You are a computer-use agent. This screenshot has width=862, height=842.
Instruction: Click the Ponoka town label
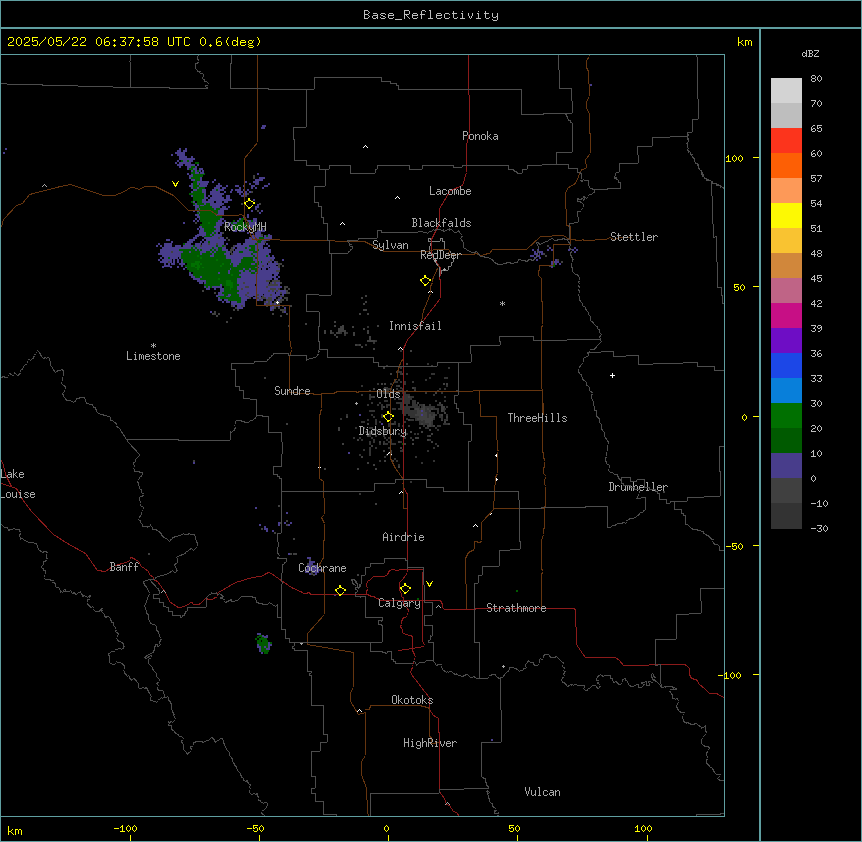point(480,136)
